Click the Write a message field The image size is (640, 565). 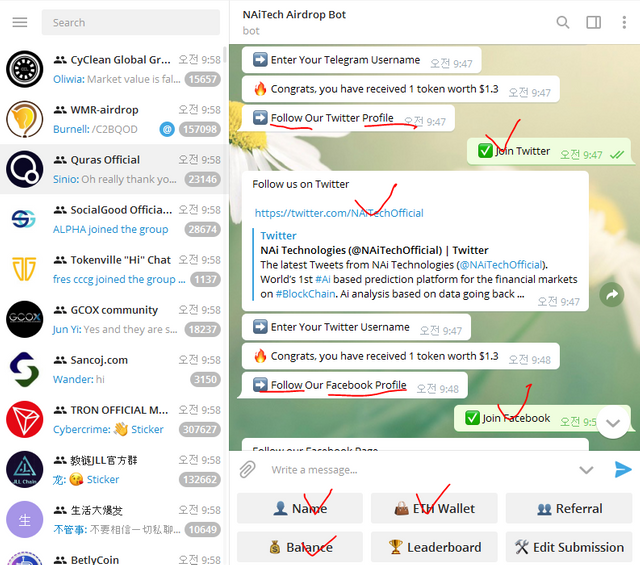tap(418, 470)
